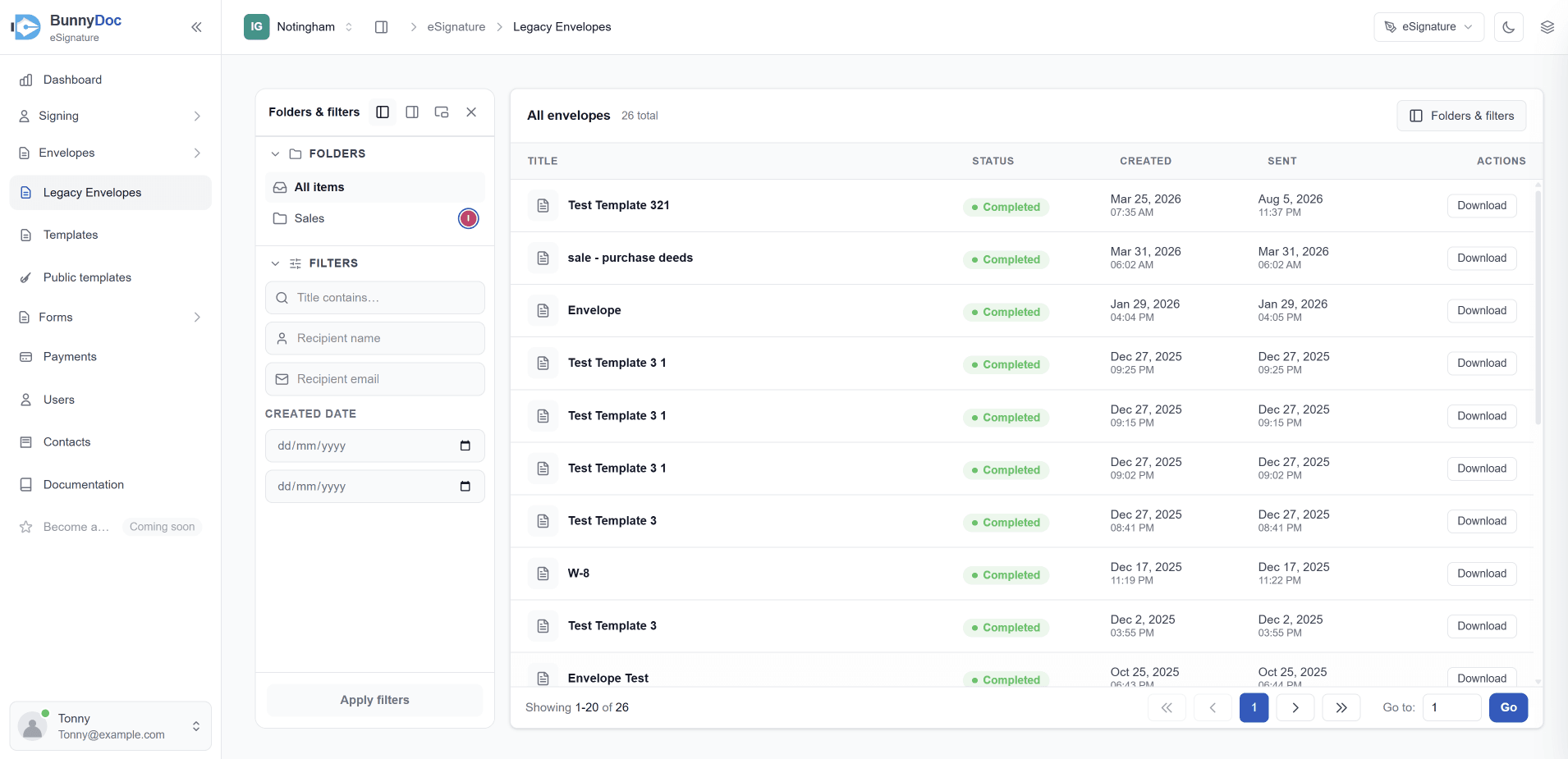The height and width of the screenshot is (759, 1568).
Task: Open calendar picker for first created date
Action: 465,446
